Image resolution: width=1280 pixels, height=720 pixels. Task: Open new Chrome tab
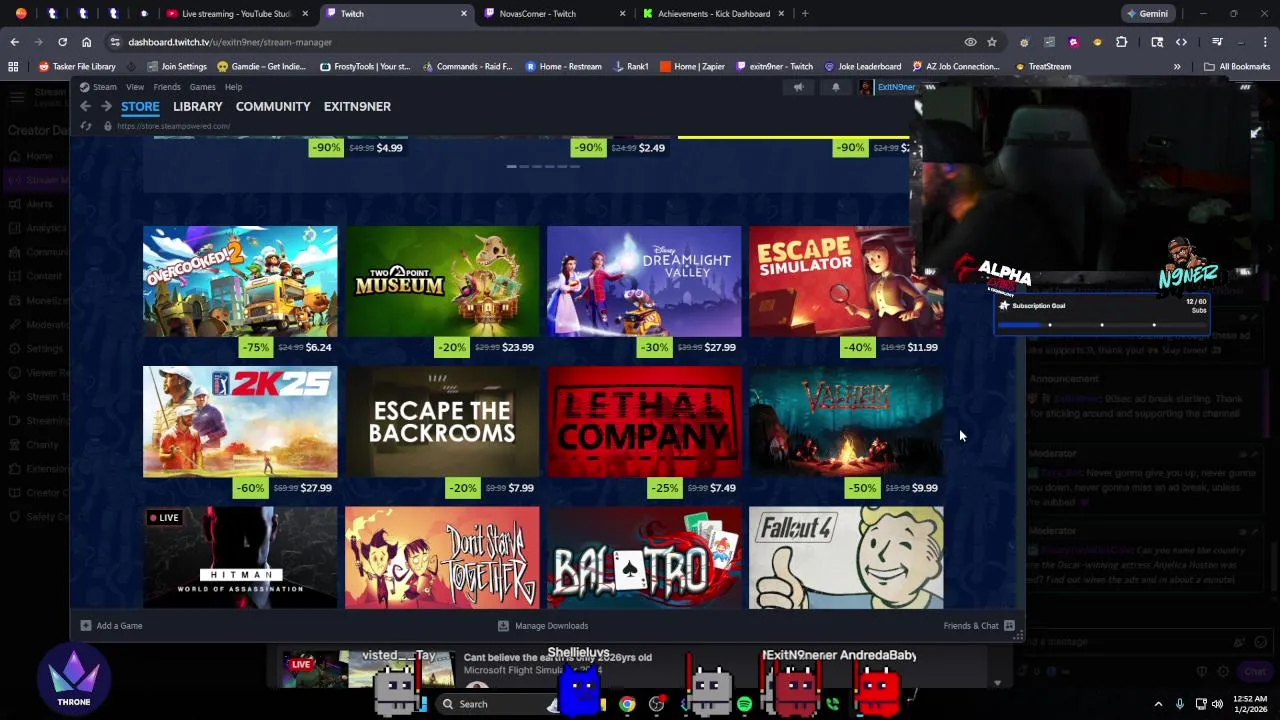point(805,14)
